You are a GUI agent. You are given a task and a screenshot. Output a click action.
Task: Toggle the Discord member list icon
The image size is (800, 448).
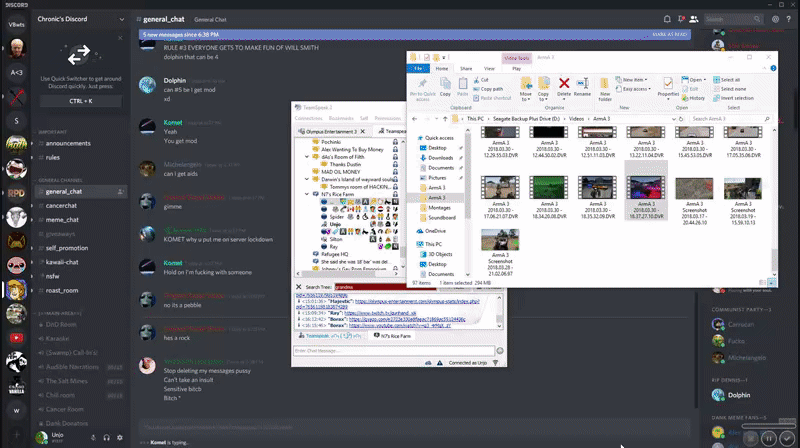tap(694, 19)
